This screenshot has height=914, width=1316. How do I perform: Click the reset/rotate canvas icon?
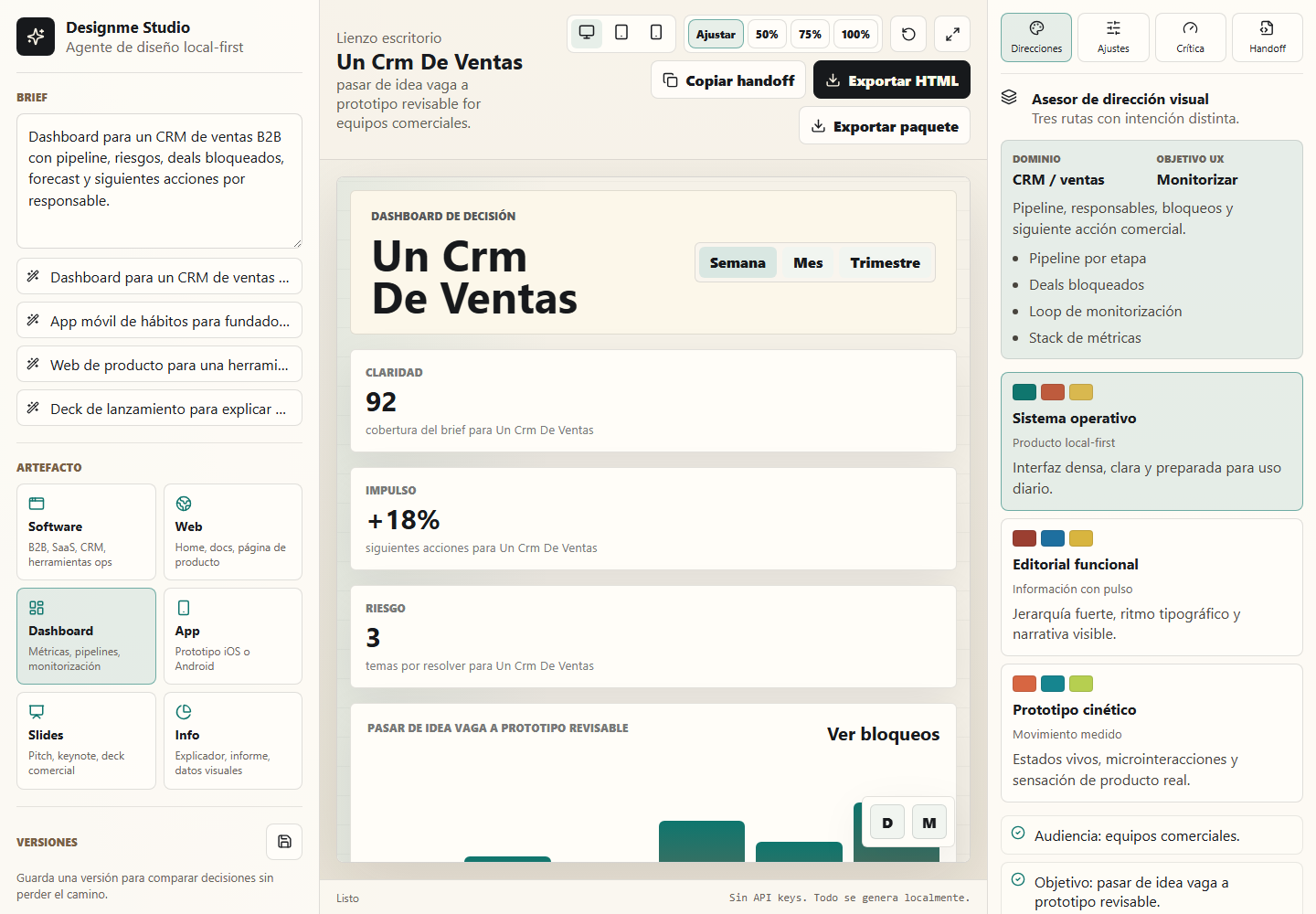908,34
